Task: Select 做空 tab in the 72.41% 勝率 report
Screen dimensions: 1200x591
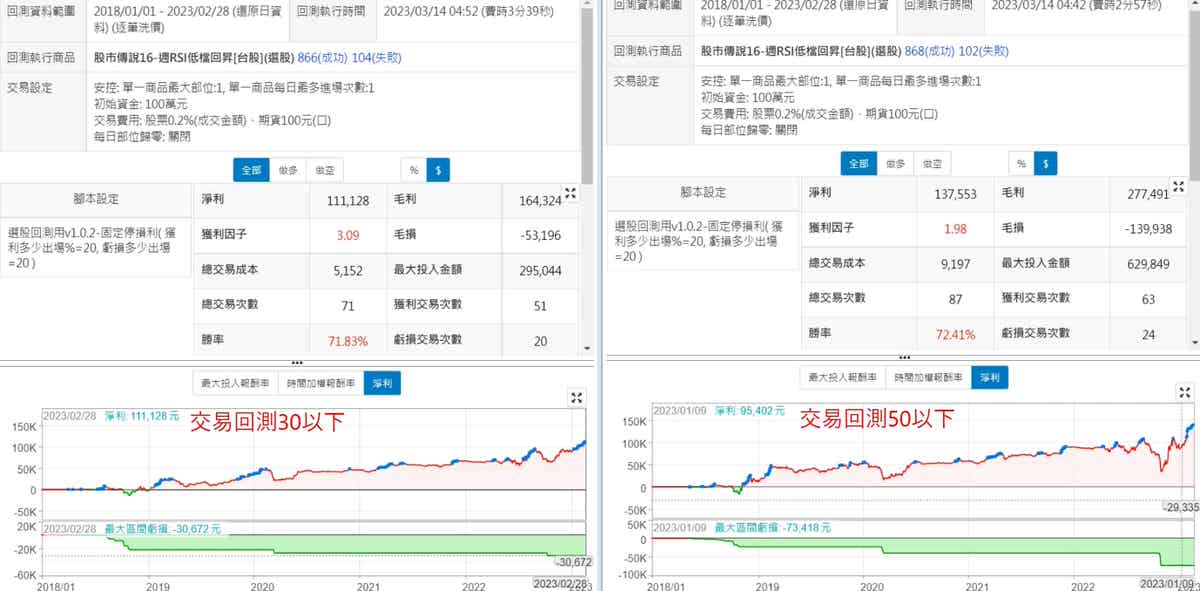Action: pyautogui.click(x=931, y=163)
